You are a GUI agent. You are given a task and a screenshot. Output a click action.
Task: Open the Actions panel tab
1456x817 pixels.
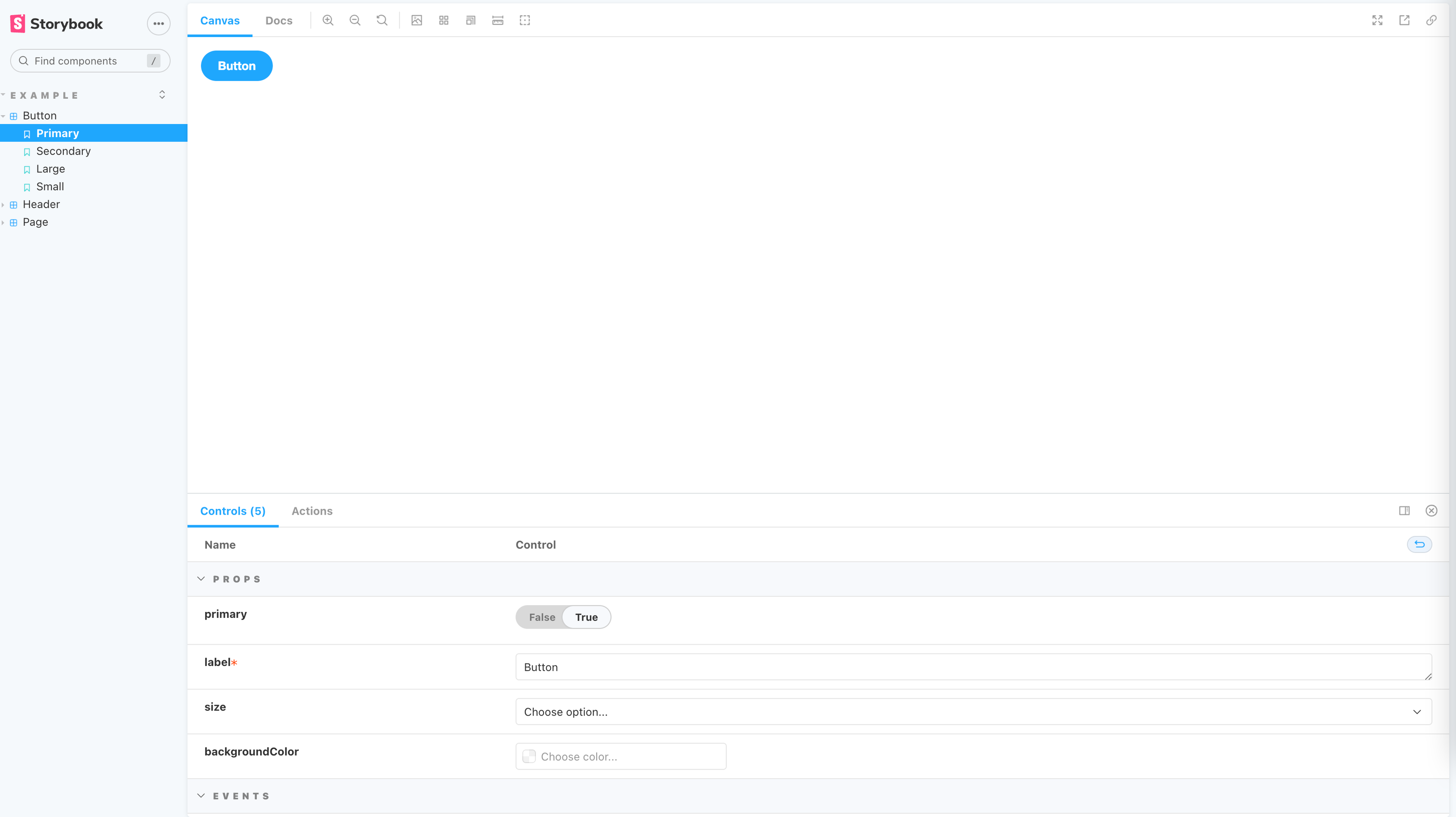click(x=311, y=511)
